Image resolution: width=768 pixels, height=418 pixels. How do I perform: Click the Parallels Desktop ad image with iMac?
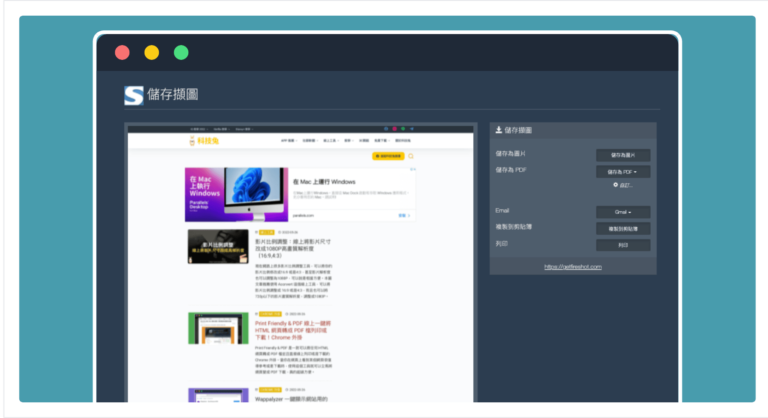tap(236, 195)
